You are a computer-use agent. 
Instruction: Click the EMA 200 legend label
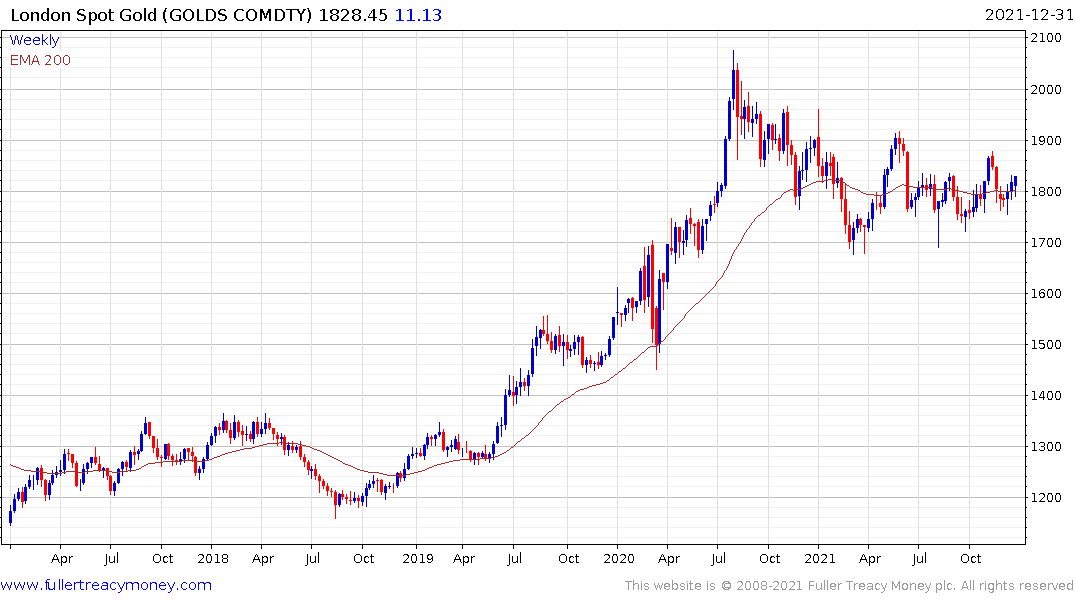40,60
